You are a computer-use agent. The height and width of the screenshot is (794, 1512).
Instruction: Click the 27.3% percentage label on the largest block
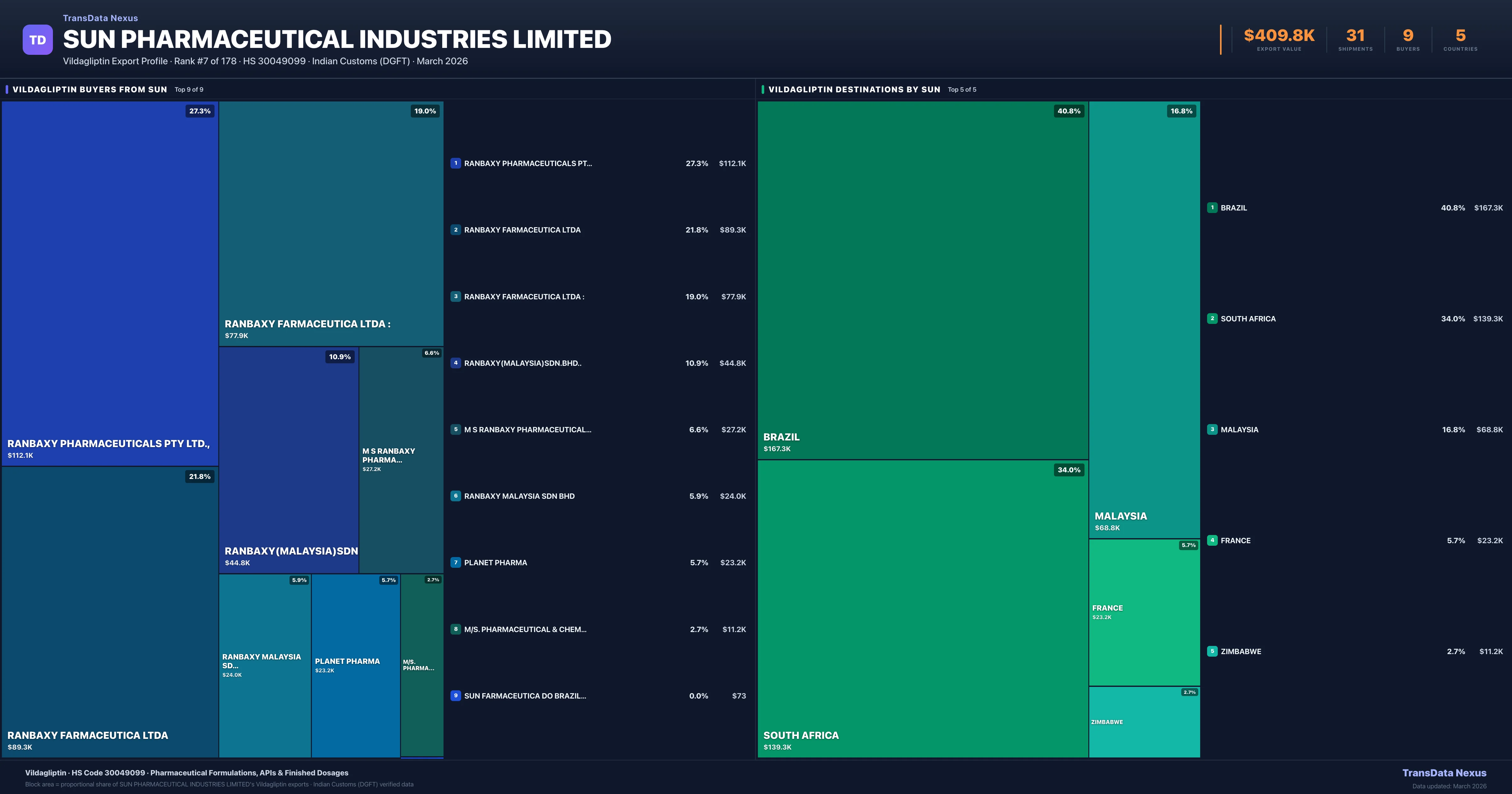200,110
